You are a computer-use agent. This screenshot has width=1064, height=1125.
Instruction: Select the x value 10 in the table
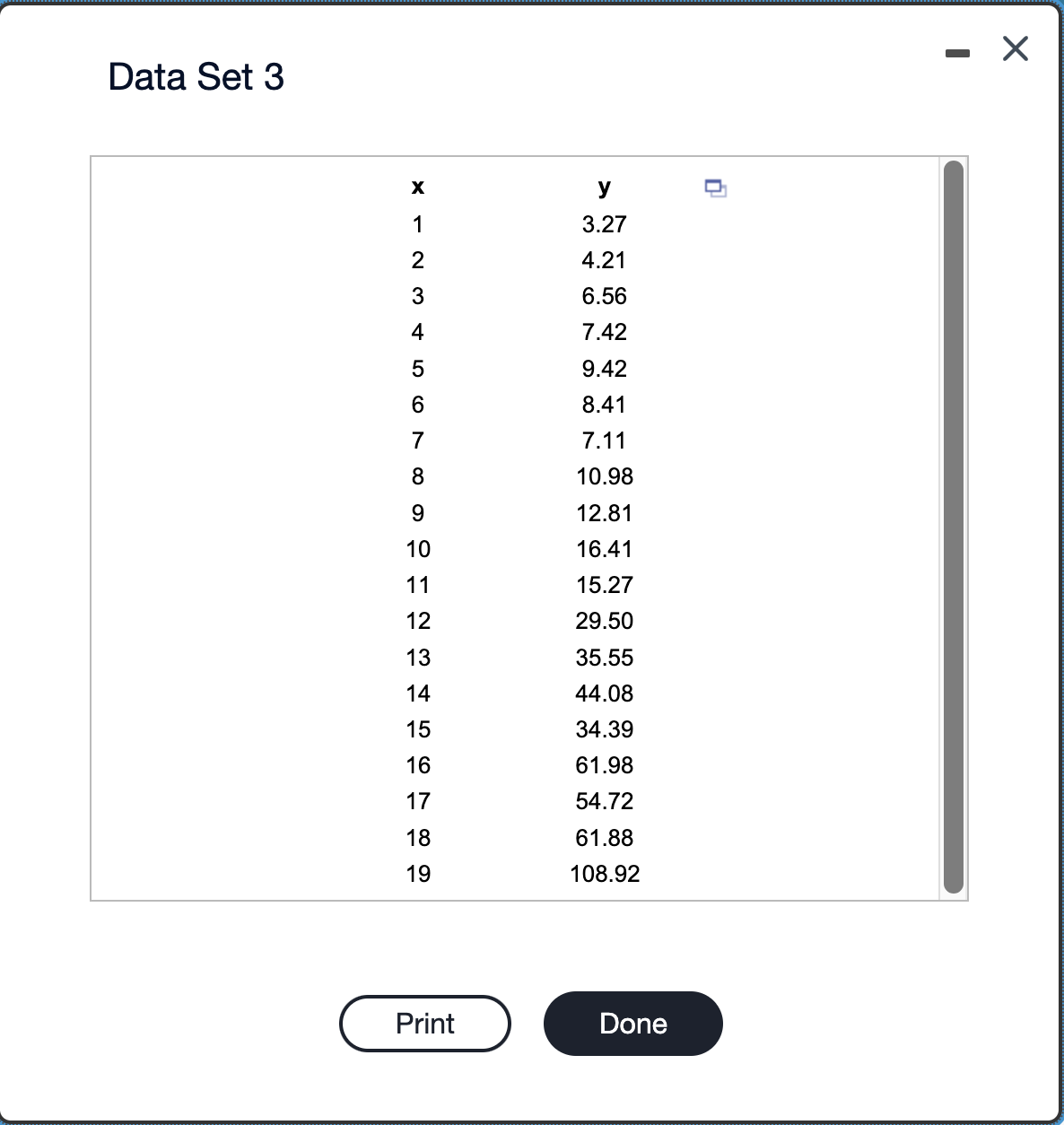click(x=418, y=549)
